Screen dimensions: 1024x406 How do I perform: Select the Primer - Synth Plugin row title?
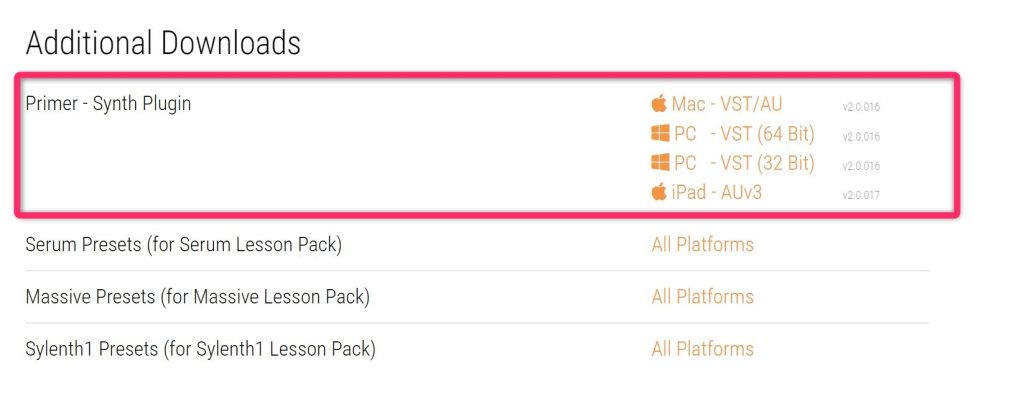click(x=108, y=104)
